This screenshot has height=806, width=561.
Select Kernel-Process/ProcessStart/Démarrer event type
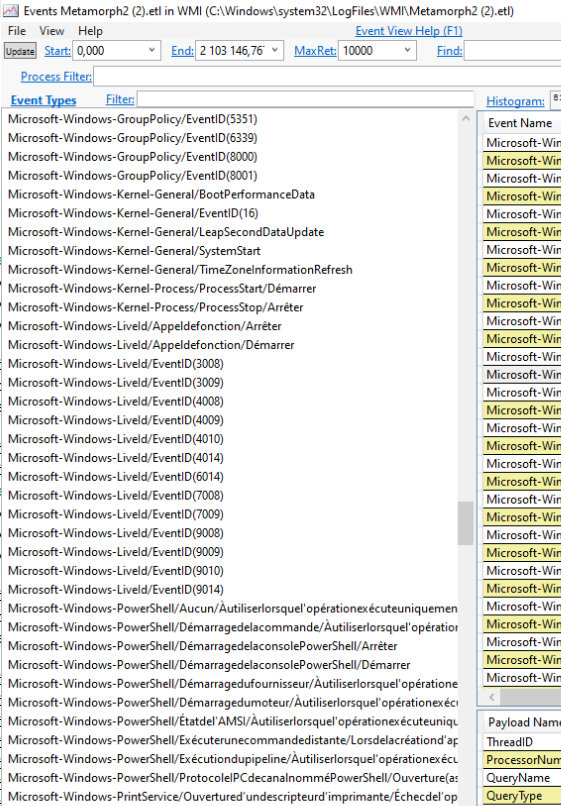click(162, 288)
